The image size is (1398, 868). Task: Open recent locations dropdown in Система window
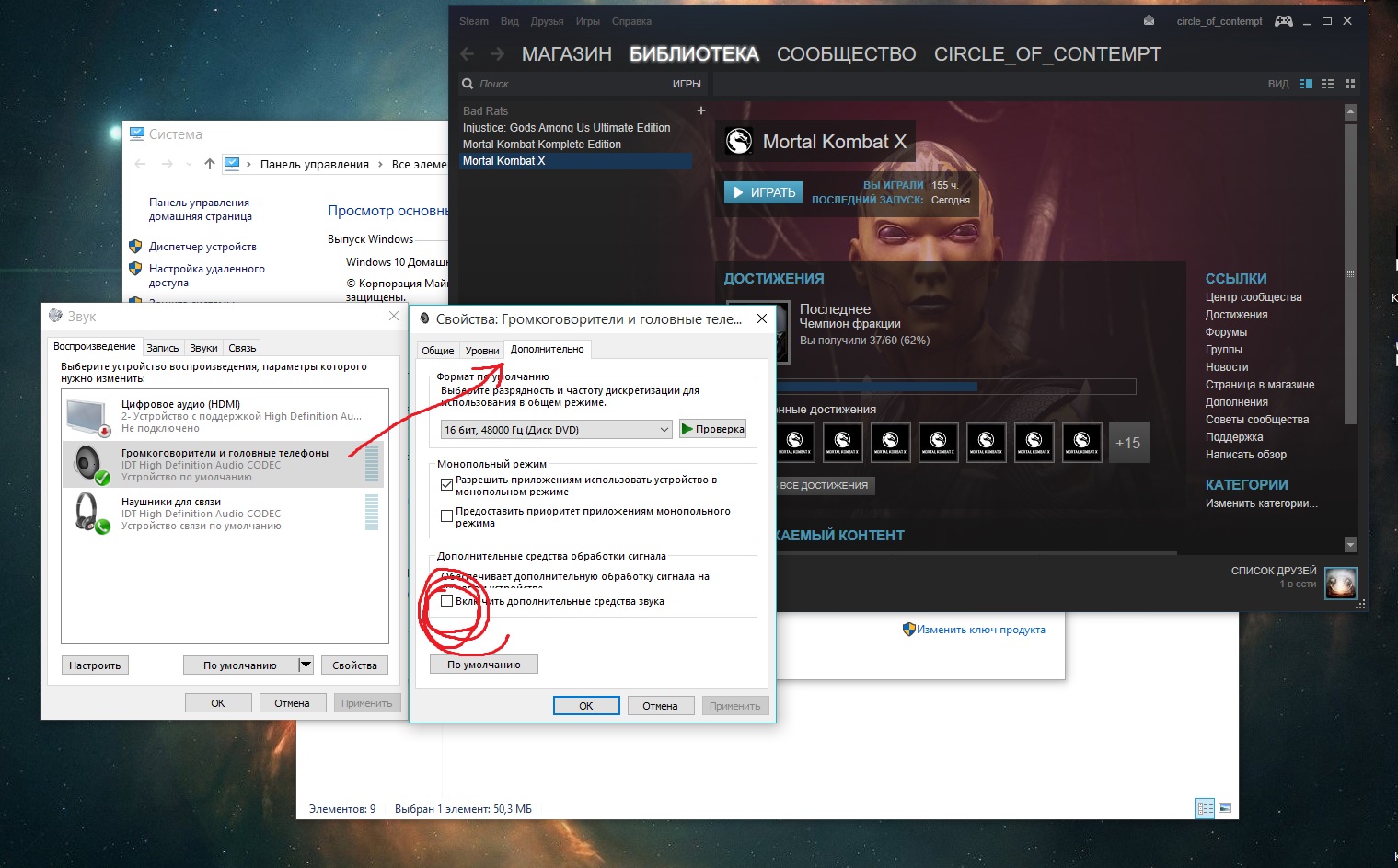189,164
